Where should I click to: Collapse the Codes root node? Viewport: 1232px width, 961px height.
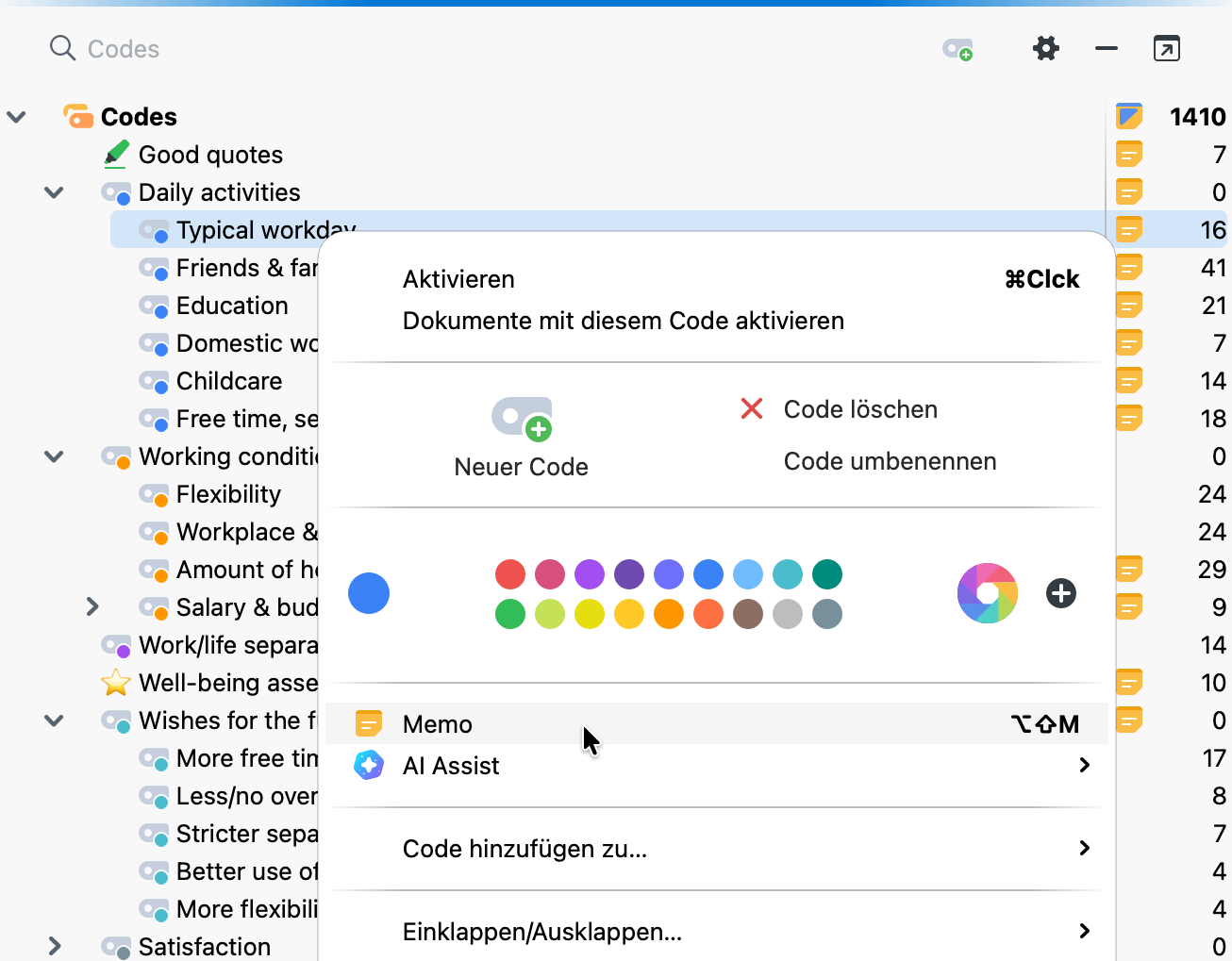coord(16,117)
